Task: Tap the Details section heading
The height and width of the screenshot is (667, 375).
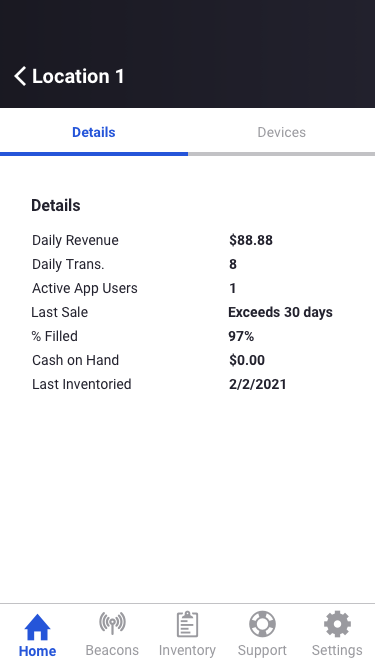Action: pos(56,205)
